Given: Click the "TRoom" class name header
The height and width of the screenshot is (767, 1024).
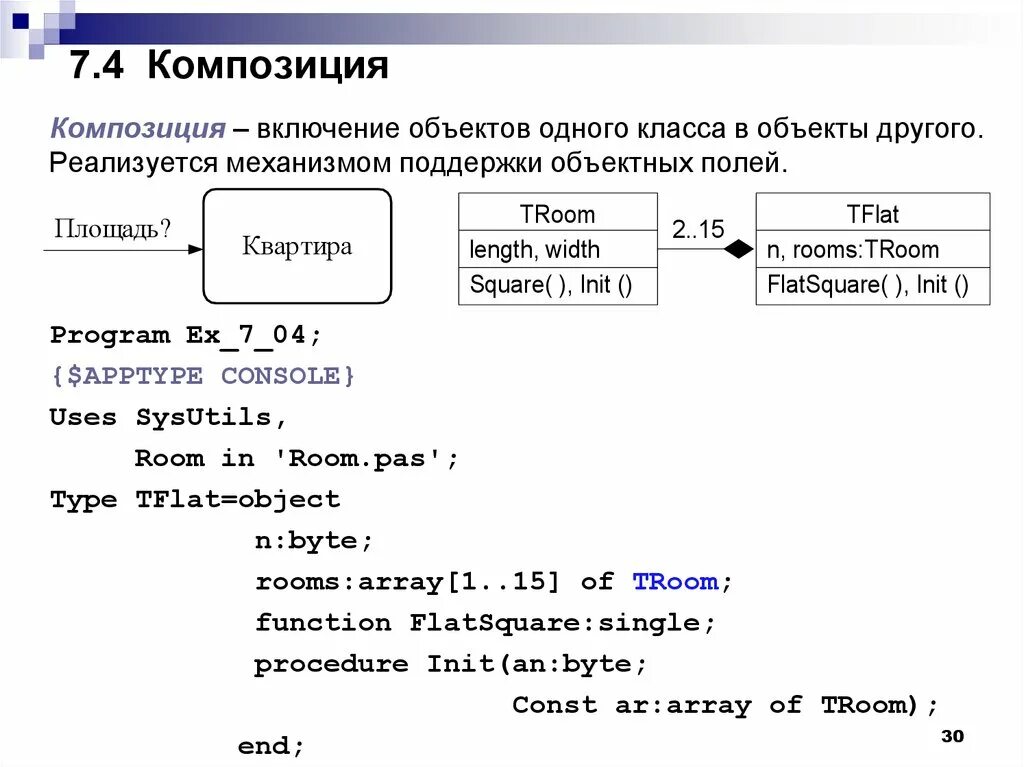Looking at the screenshot, I should click(557, 214).
